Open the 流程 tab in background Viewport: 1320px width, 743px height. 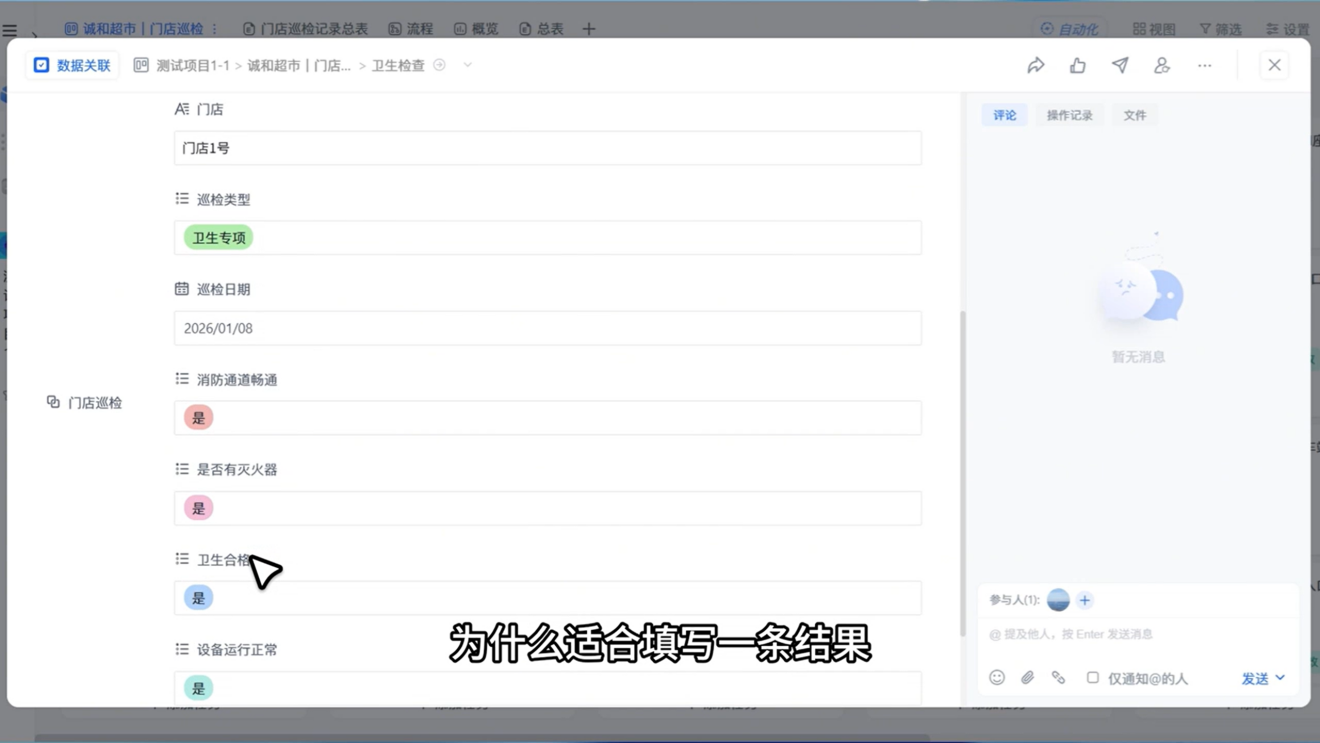pos(411,29)
